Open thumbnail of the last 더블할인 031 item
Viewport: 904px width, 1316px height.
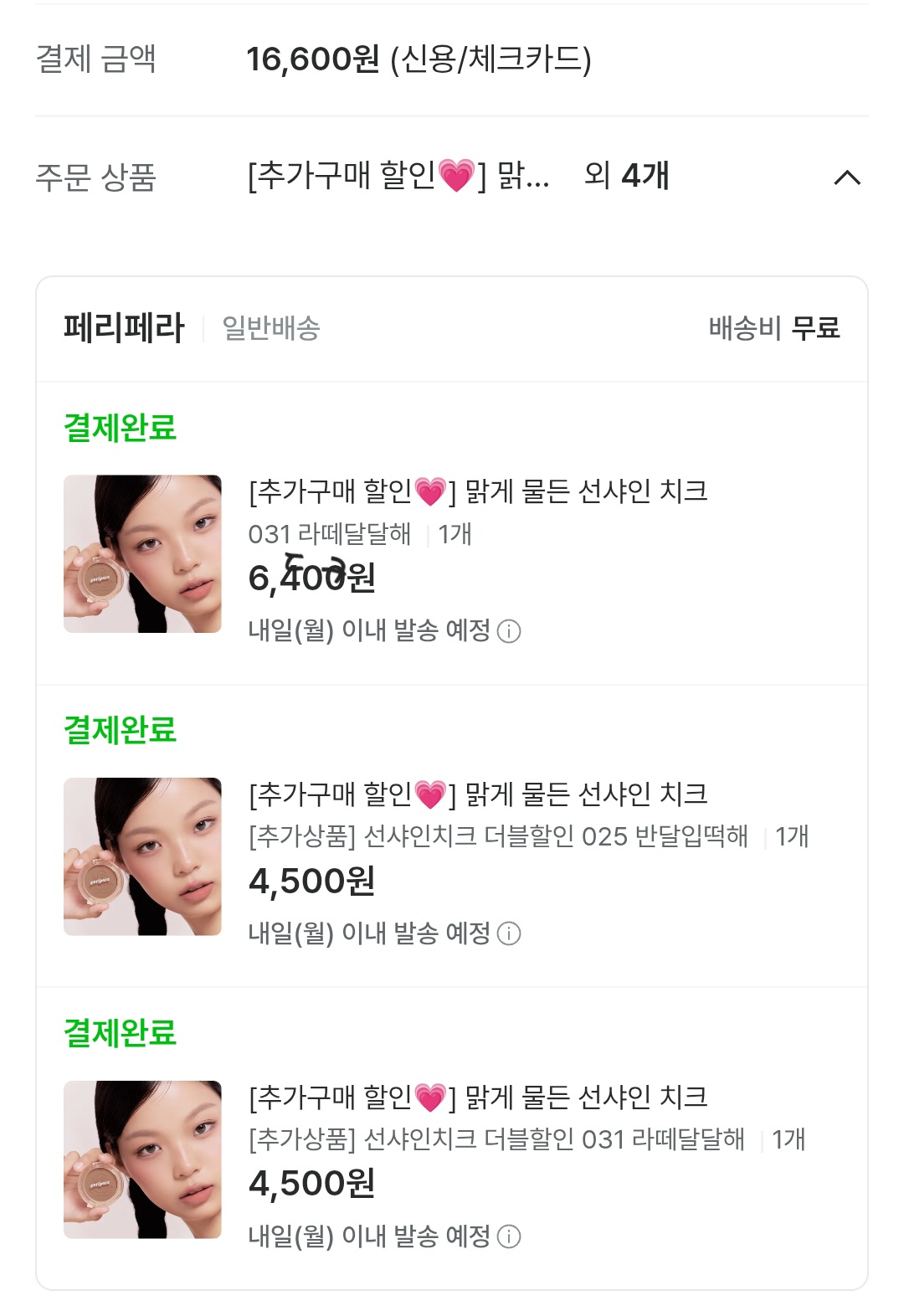(142, 1159)
